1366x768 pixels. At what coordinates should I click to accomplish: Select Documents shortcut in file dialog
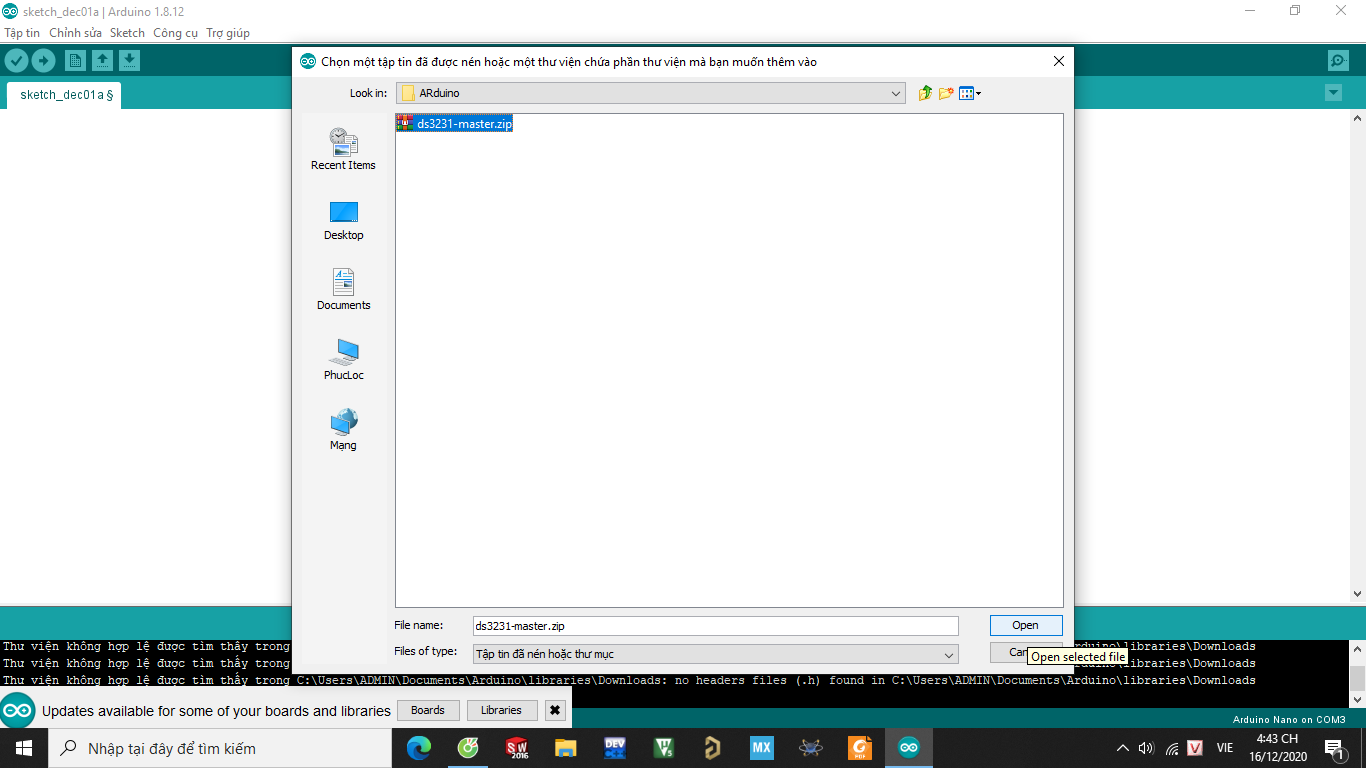tap(343, 290)
